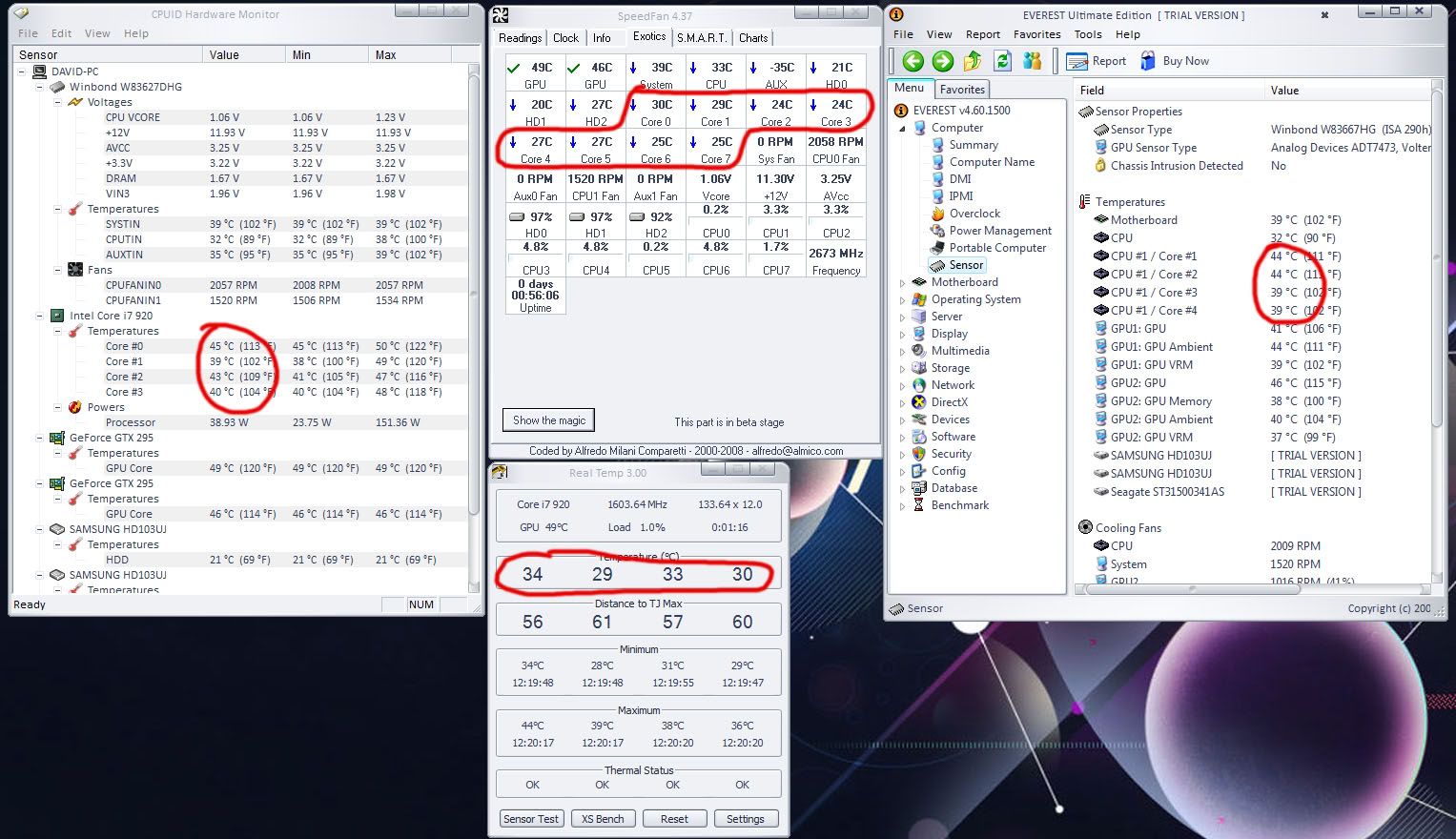Collapse the Fans node in Hardware Monitor
1456x839 pixels.
(x=57, y=270)
